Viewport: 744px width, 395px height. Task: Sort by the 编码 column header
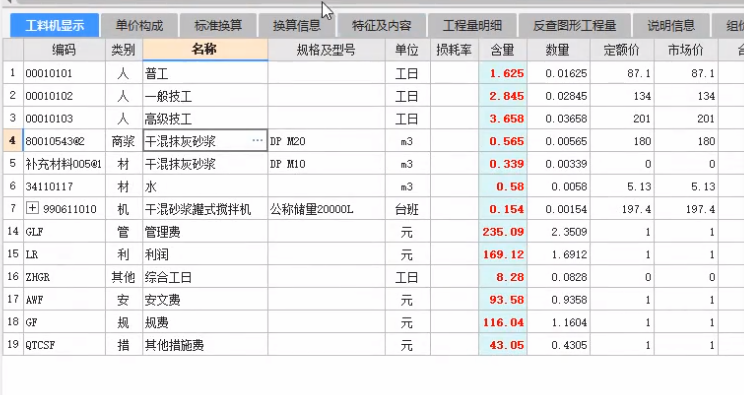click(x=64, y=50)
